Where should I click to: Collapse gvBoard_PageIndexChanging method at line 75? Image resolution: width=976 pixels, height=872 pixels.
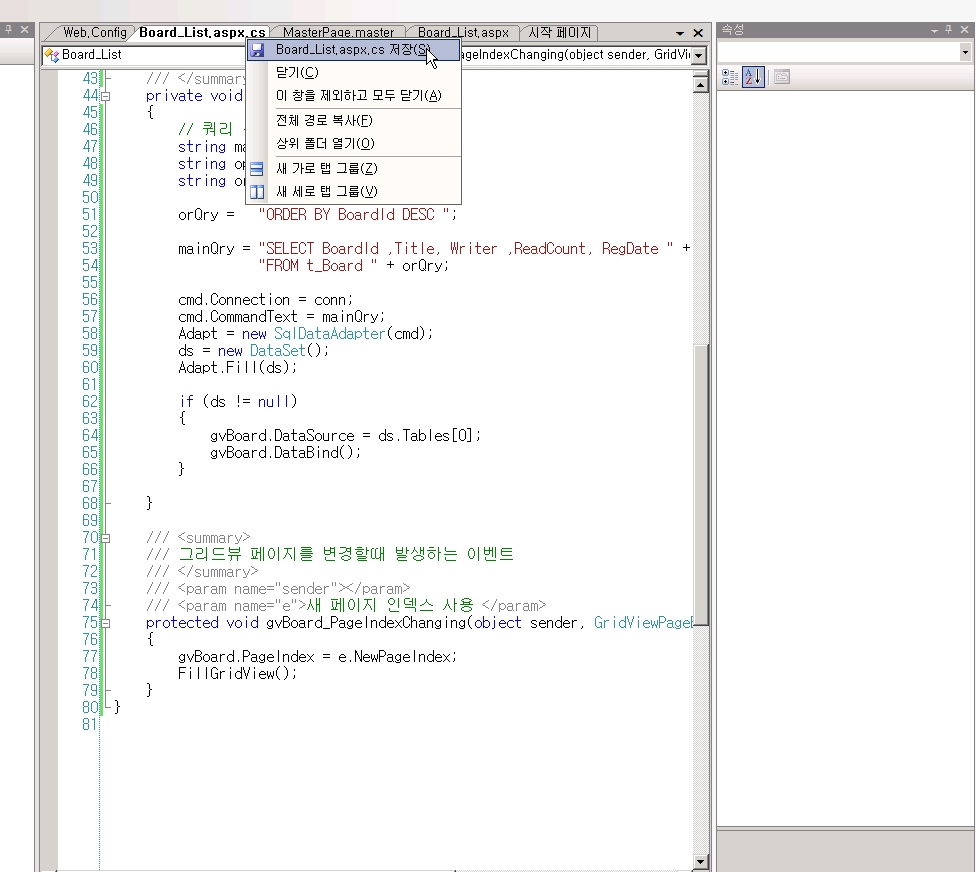click(x=106, y=623)
